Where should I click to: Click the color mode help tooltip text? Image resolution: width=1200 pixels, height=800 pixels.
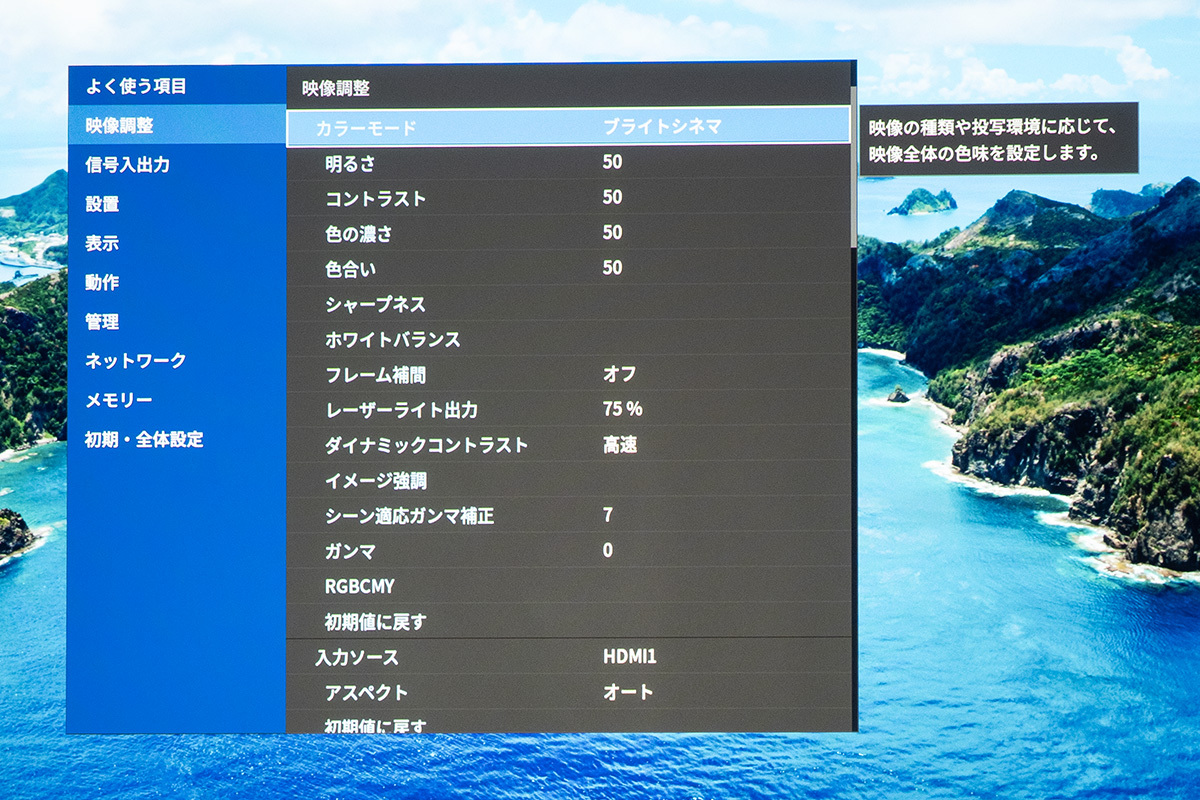click(991, 141)
